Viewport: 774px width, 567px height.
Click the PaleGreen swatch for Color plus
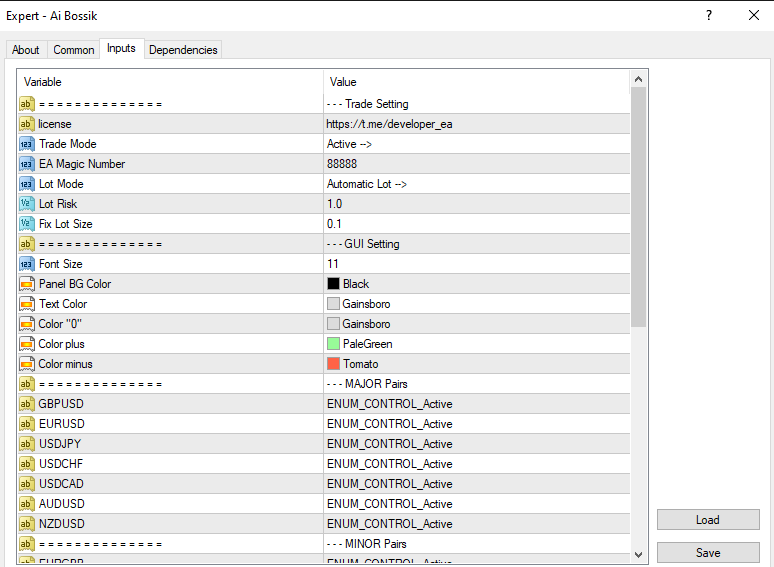334,344
